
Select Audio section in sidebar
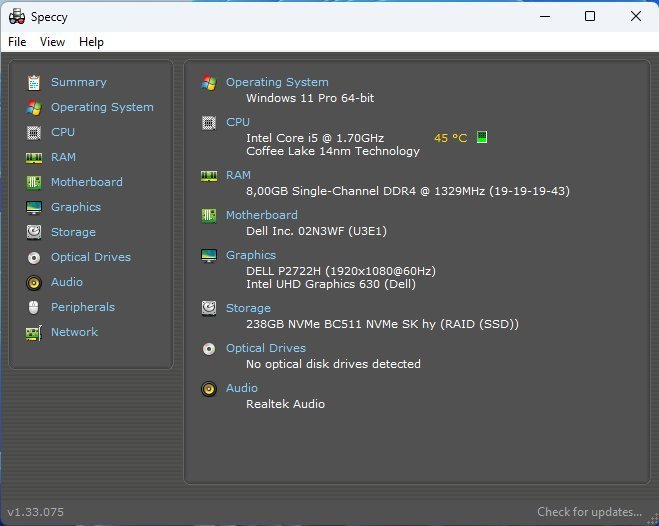pyautogui.click(x=66, y=282)
